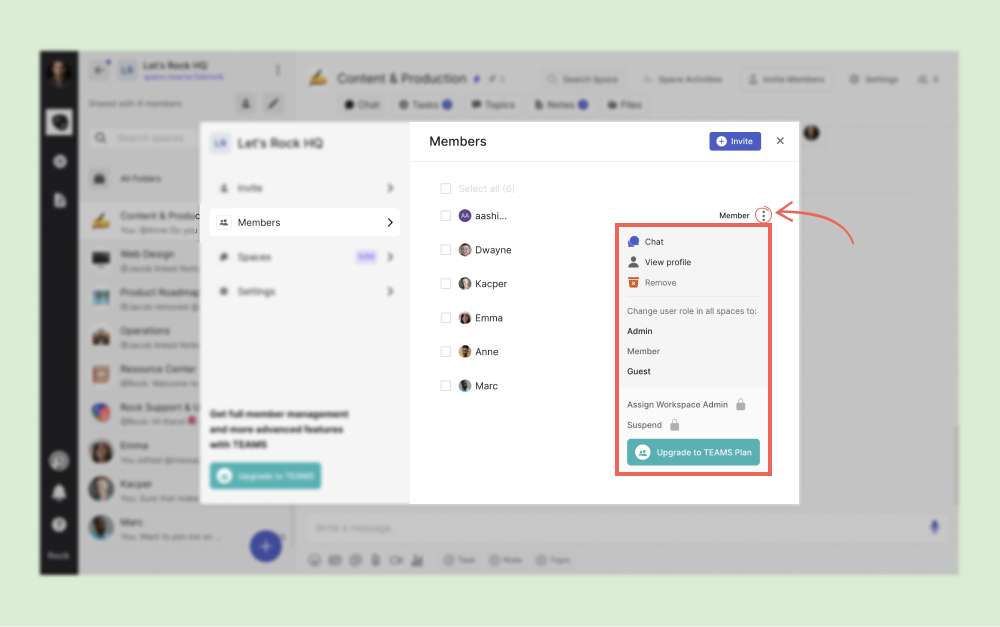Click aashi's purple avatar

465,216
